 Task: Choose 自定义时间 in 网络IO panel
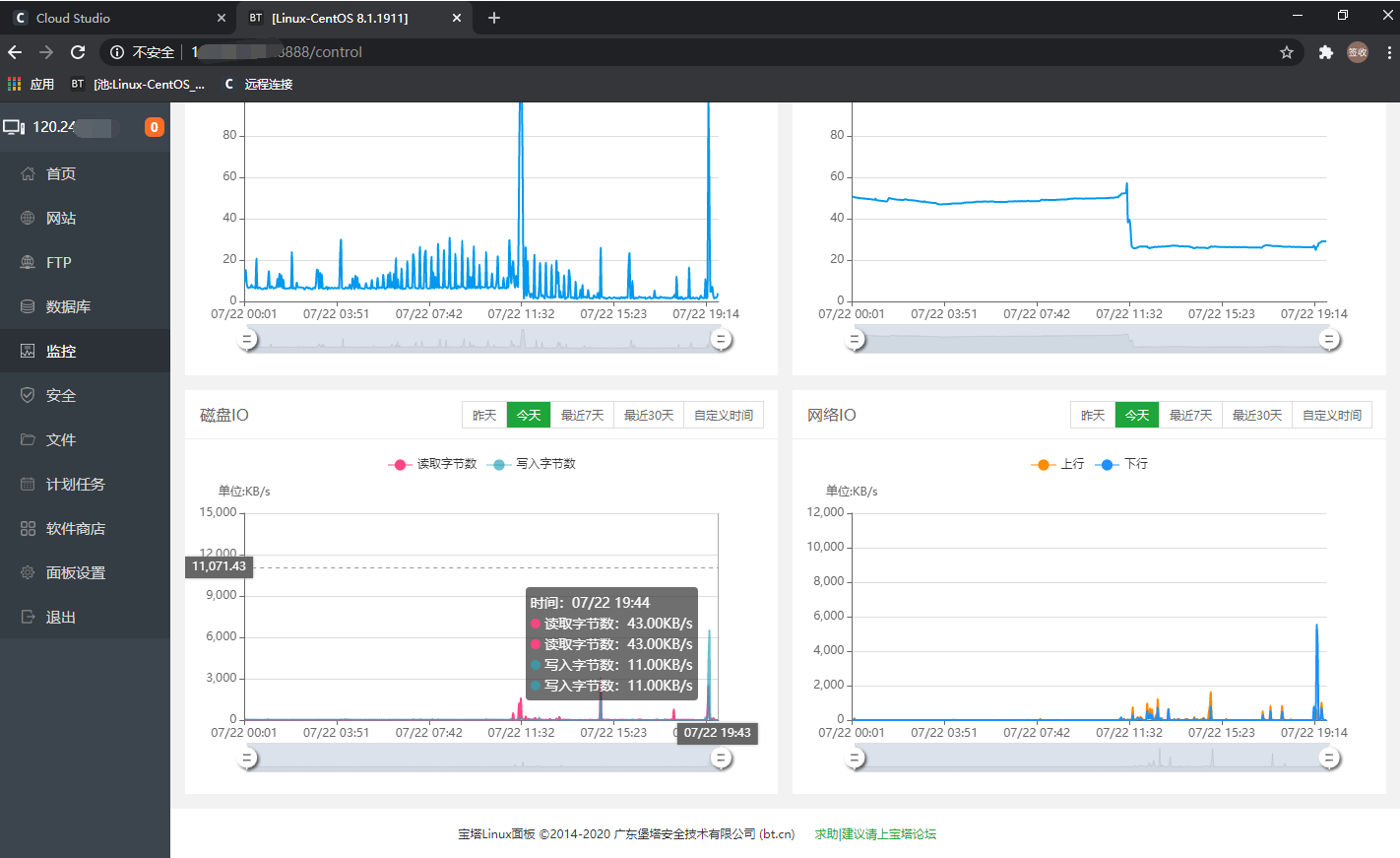pyautogui.click(x=1332, y=415)
